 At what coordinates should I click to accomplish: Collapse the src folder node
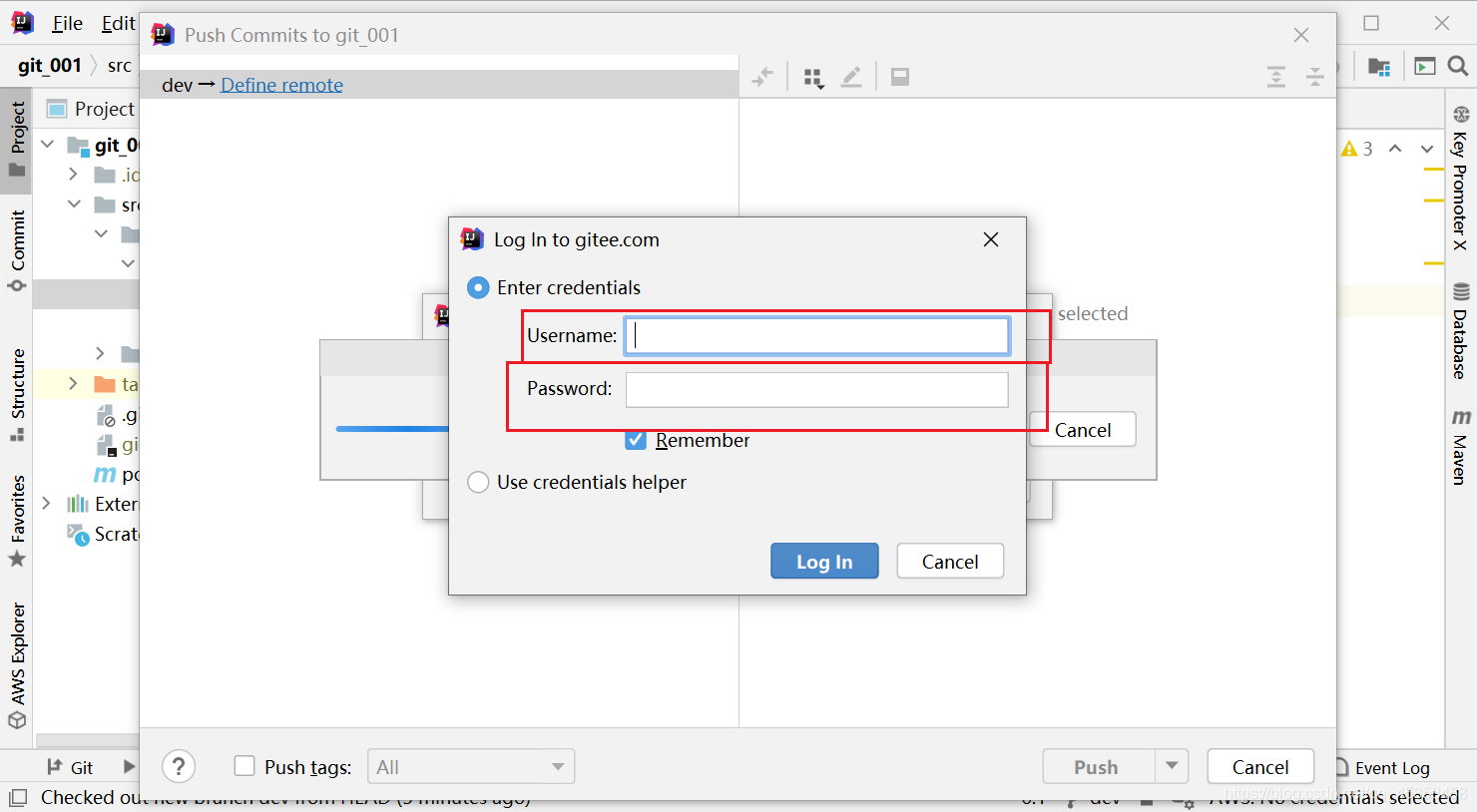(73, 204)
